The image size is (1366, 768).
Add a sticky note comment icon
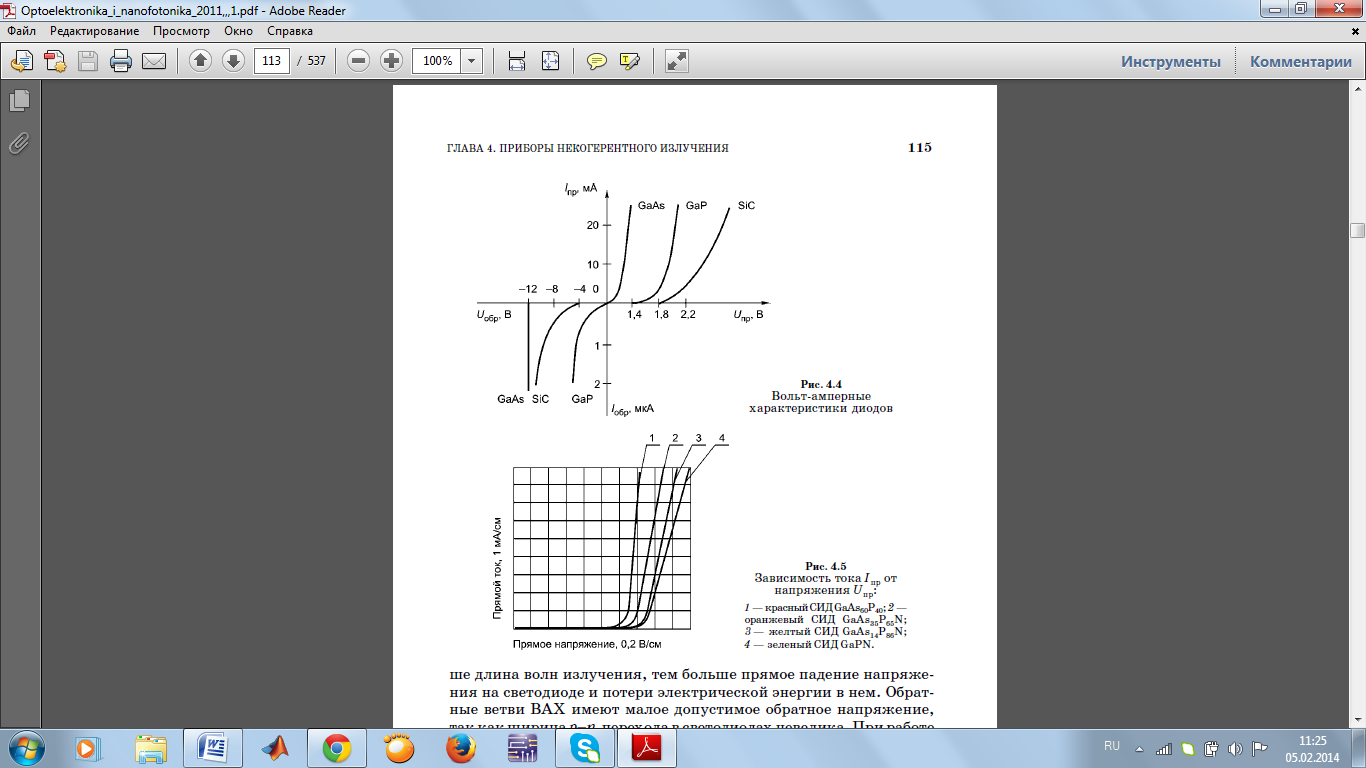pos(597,61)
